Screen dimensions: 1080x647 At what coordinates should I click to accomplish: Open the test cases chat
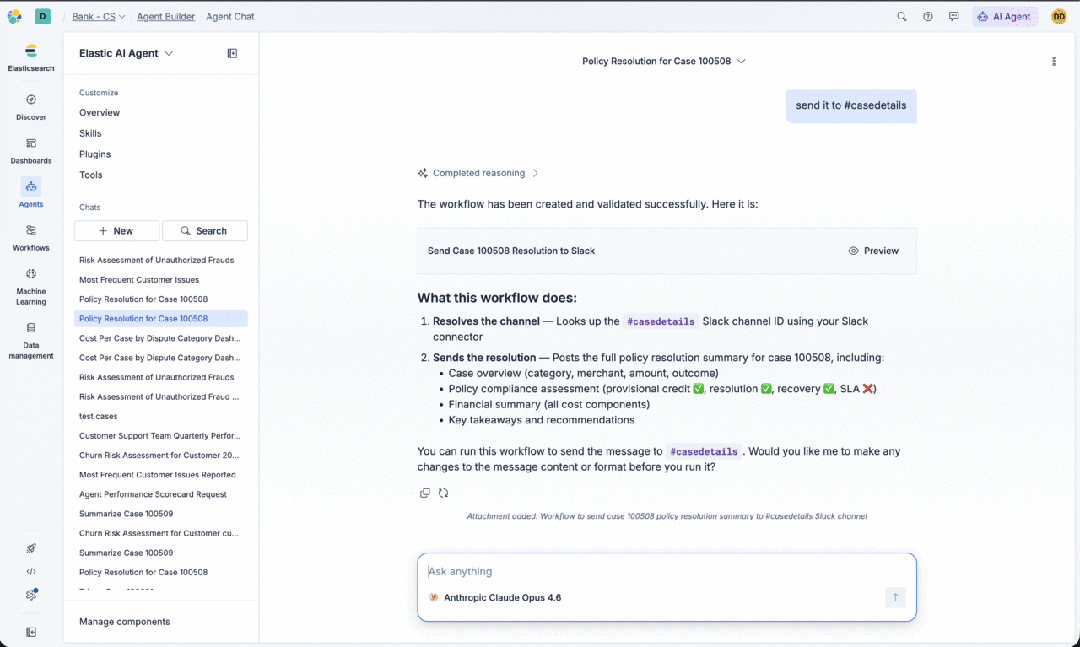coord(98,416)
